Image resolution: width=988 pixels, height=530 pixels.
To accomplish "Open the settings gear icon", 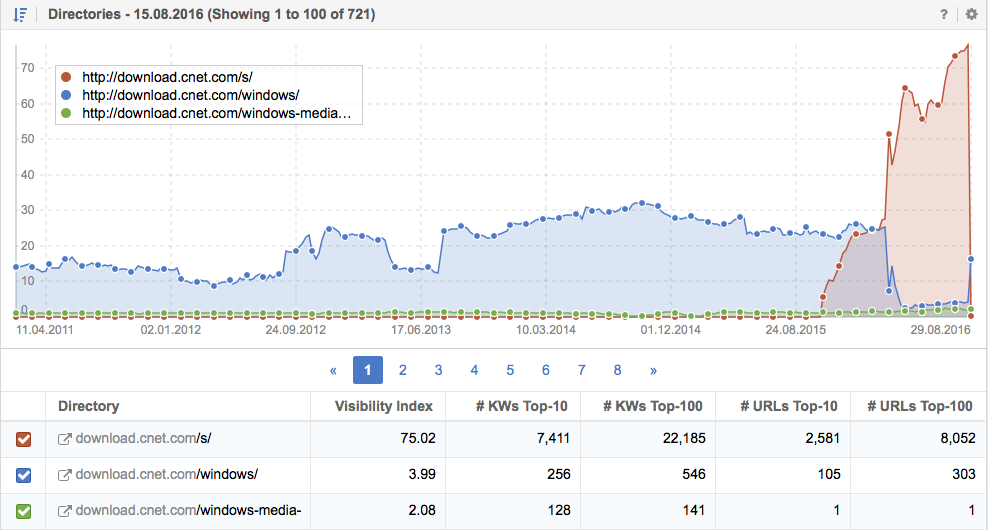I will [x=971, y=14].
